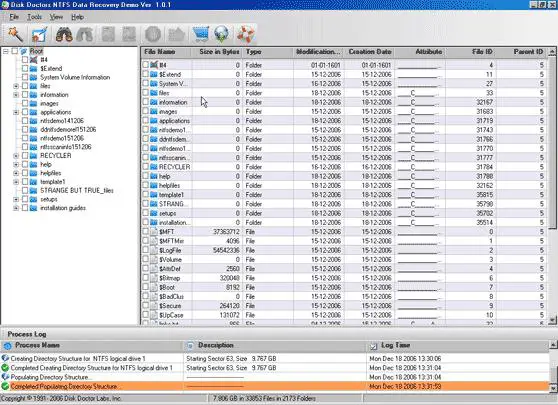Click process log scrollbar up arrow

(553, 344)
